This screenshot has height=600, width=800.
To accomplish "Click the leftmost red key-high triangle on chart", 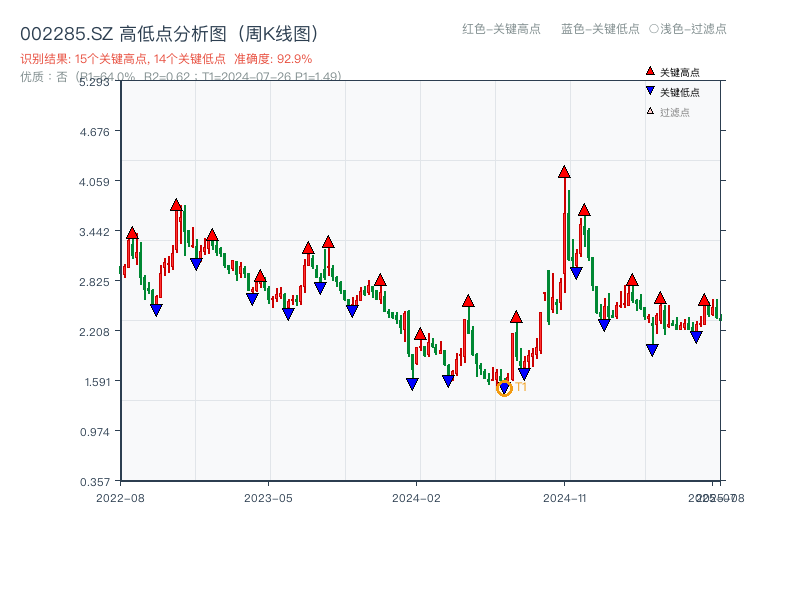I will [x=132, y=233].
